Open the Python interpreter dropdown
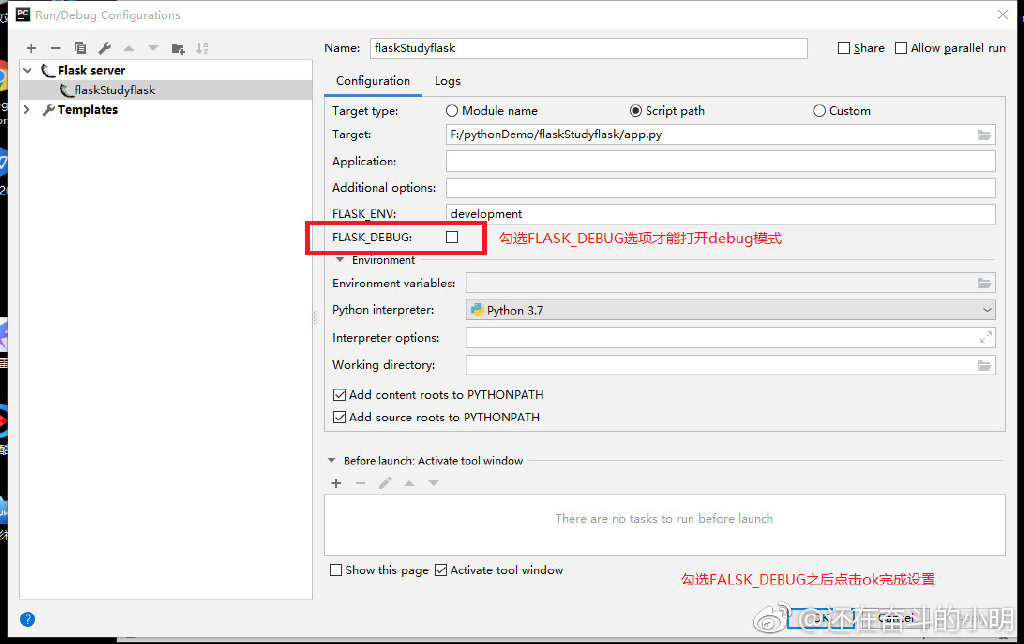 coord(988,310)
